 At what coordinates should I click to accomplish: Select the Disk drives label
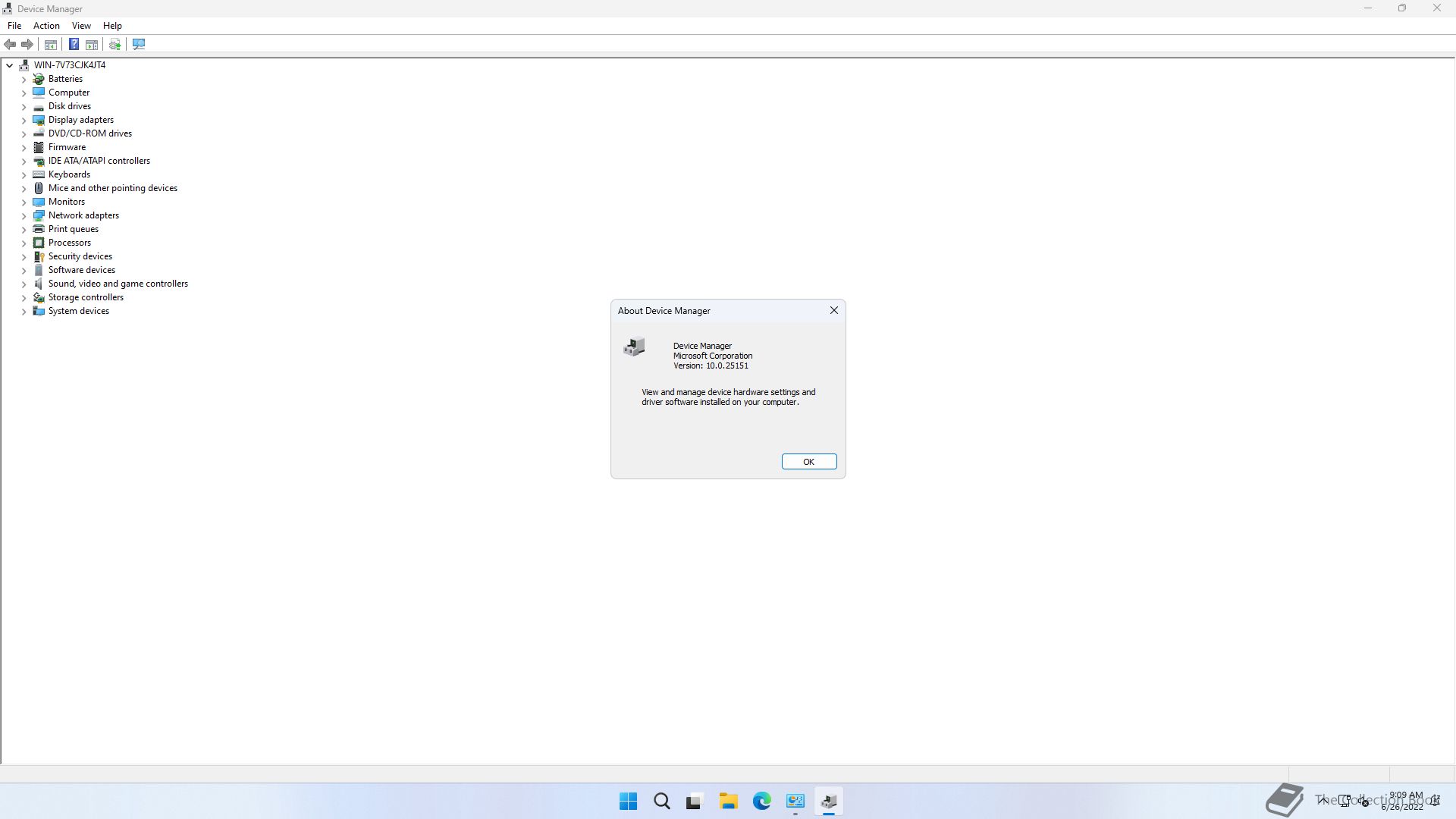click(70, 106)
